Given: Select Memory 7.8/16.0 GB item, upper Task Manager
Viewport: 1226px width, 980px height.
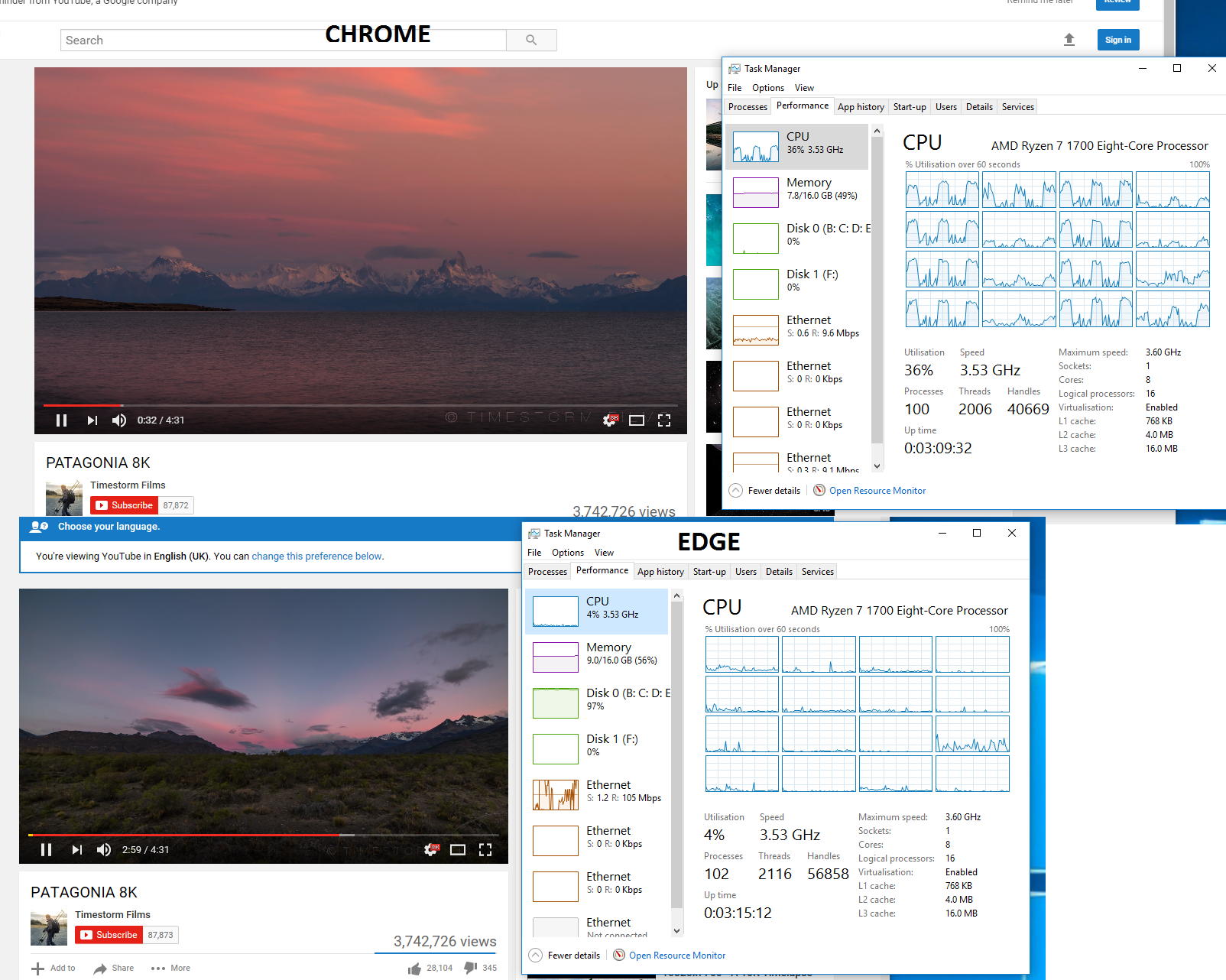Looking at the screenshot, I should pos(796,192).
